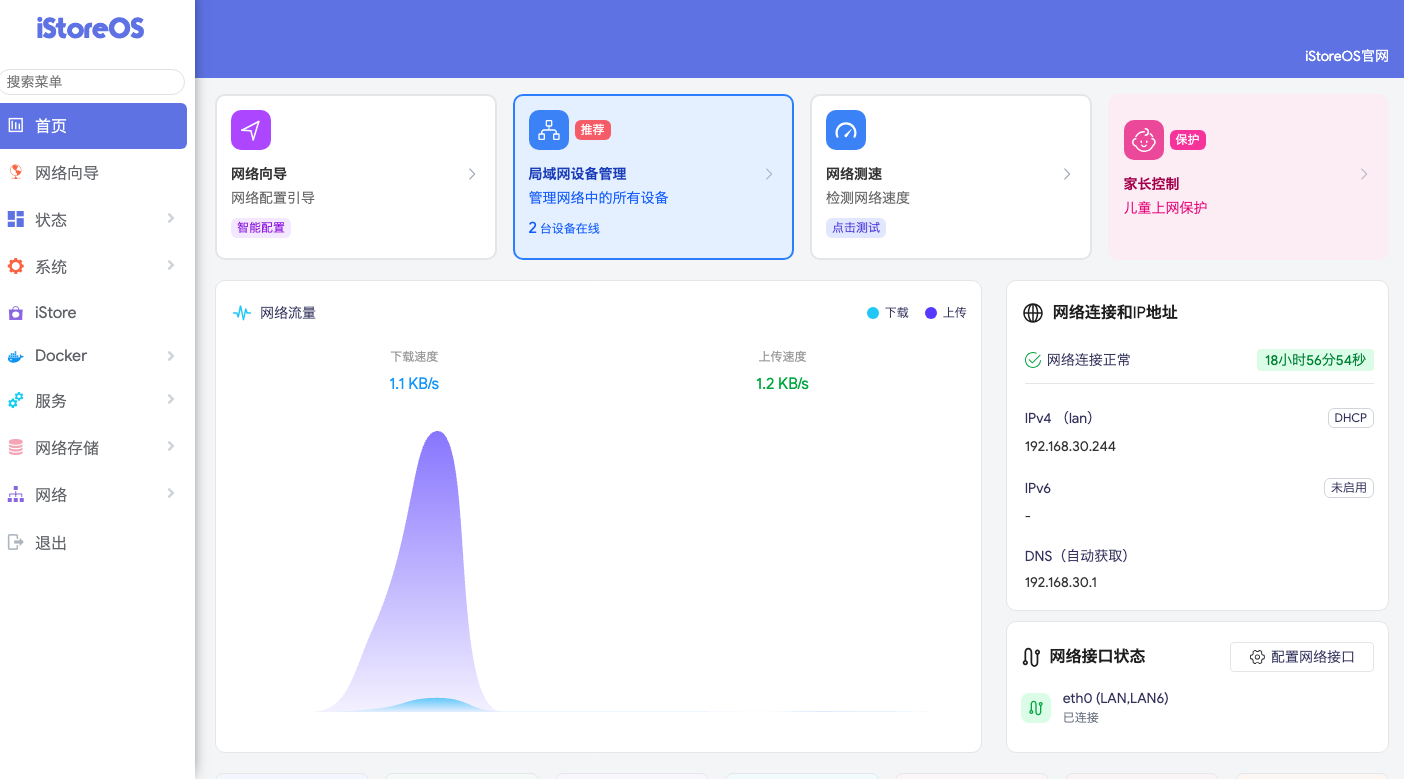The image size is (1404, 779).
Task: Click the 儿童上网保护 subtitle text
Action: pos(1166,208)
